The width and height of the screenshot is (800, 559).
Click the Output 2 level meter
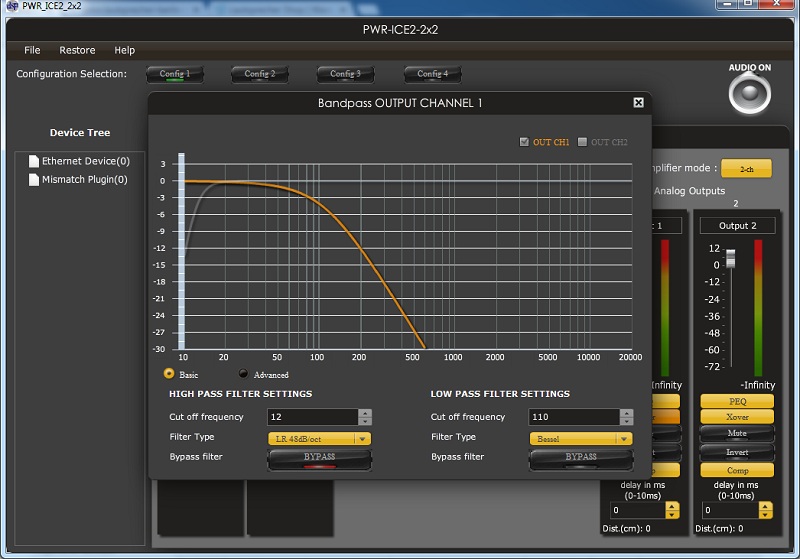(758, 308)
